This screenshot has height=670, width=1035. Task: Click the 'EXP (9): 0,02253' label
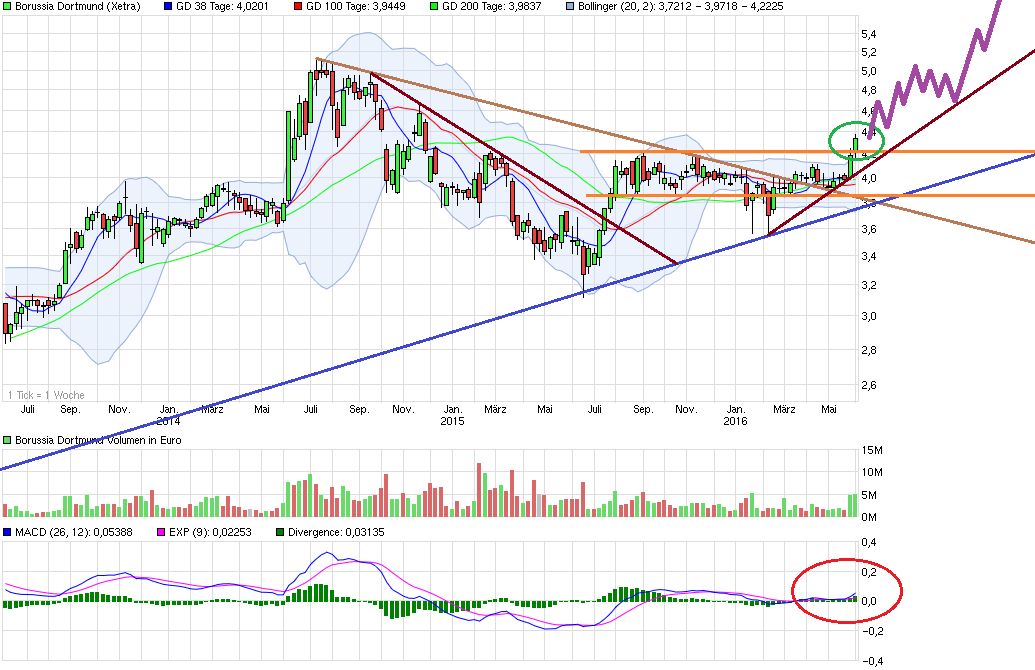[211, 532]
